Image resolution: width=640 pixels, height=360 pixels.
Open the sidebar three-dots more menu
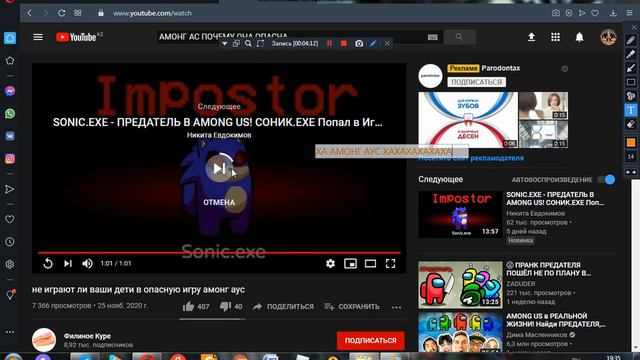point(10,332)
